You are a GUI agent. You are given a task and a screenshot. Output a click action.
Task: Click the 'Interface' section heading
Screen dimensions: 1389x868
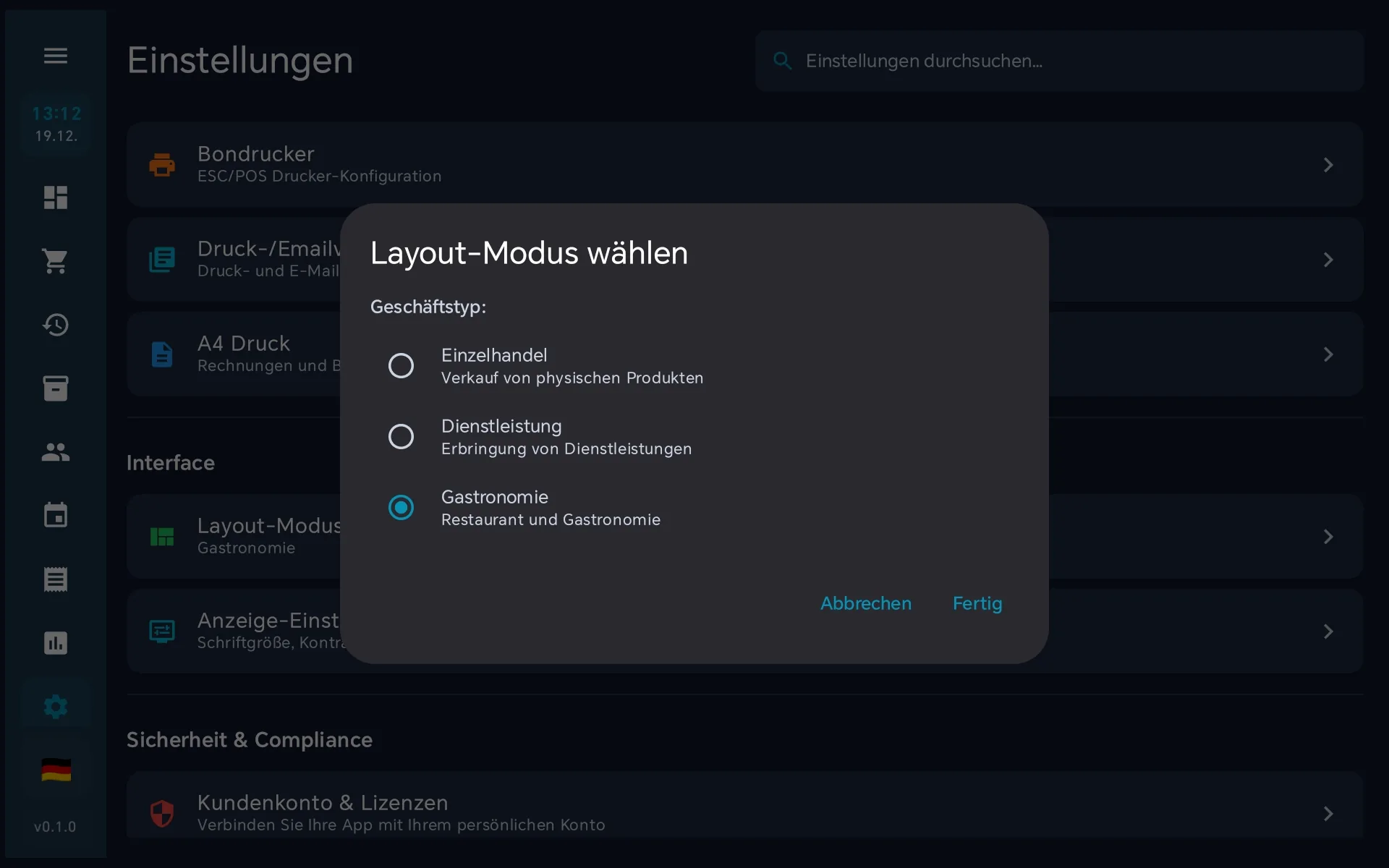171,462
